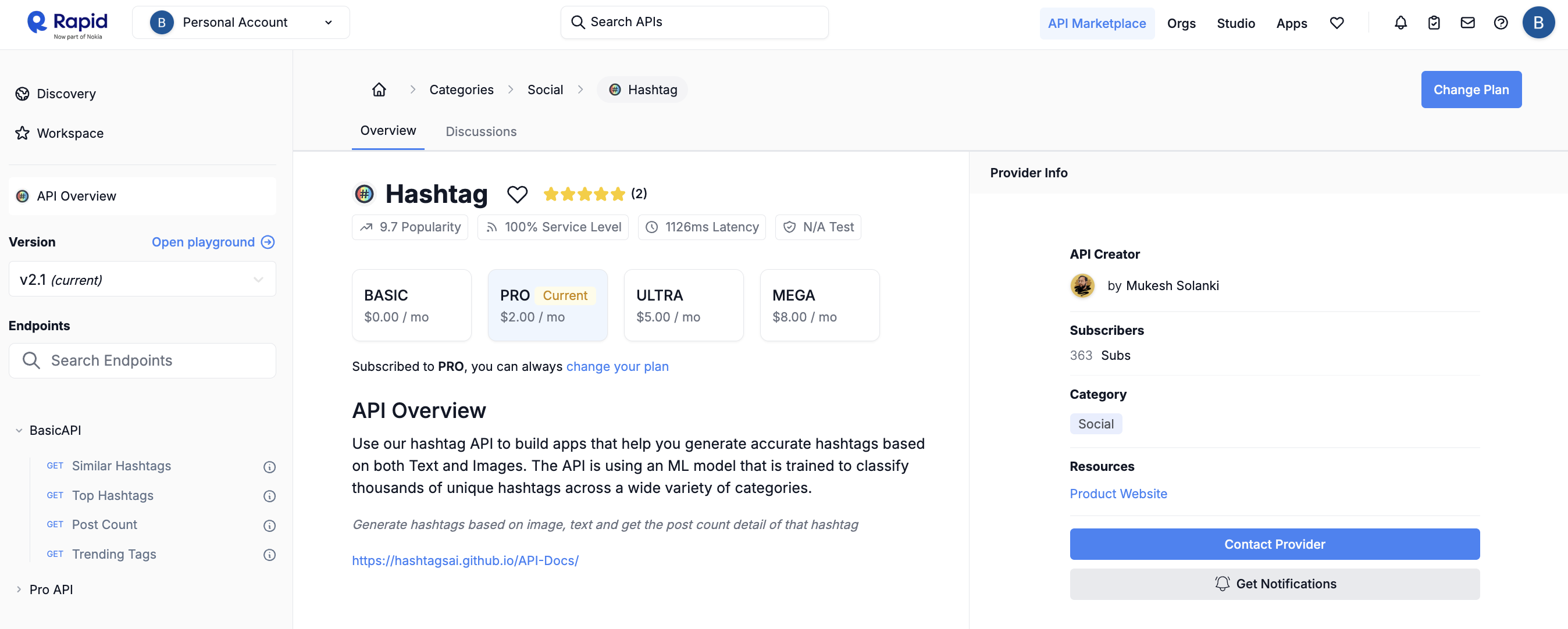The width and height of the screenshot is (1568, 629).
Task: Click info icon beside Trending Tags
Action: 269,555
